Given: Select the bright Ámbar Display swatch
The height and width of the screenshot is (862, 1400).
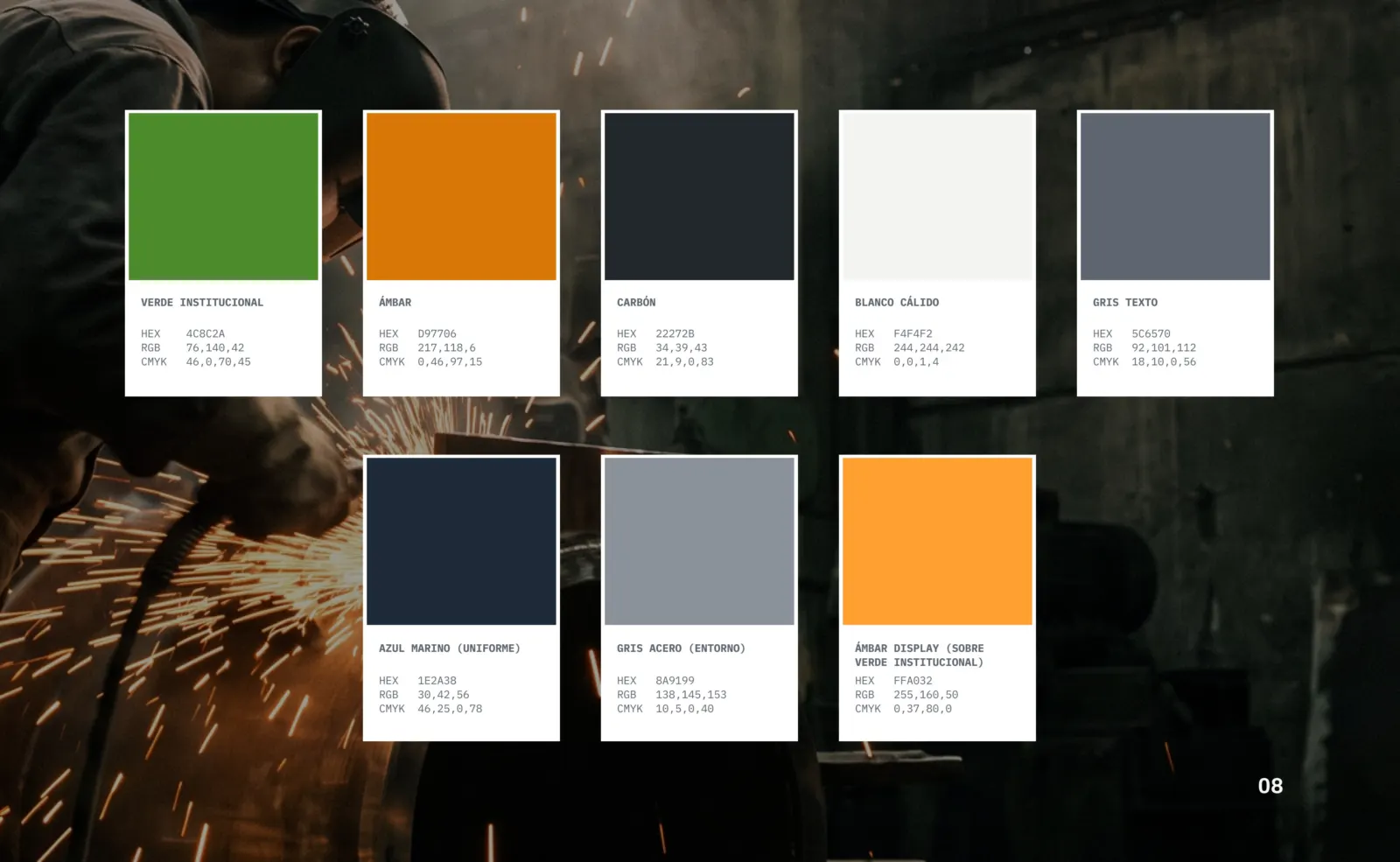Looking at the screenshot, I should click(x=937, y=542).
